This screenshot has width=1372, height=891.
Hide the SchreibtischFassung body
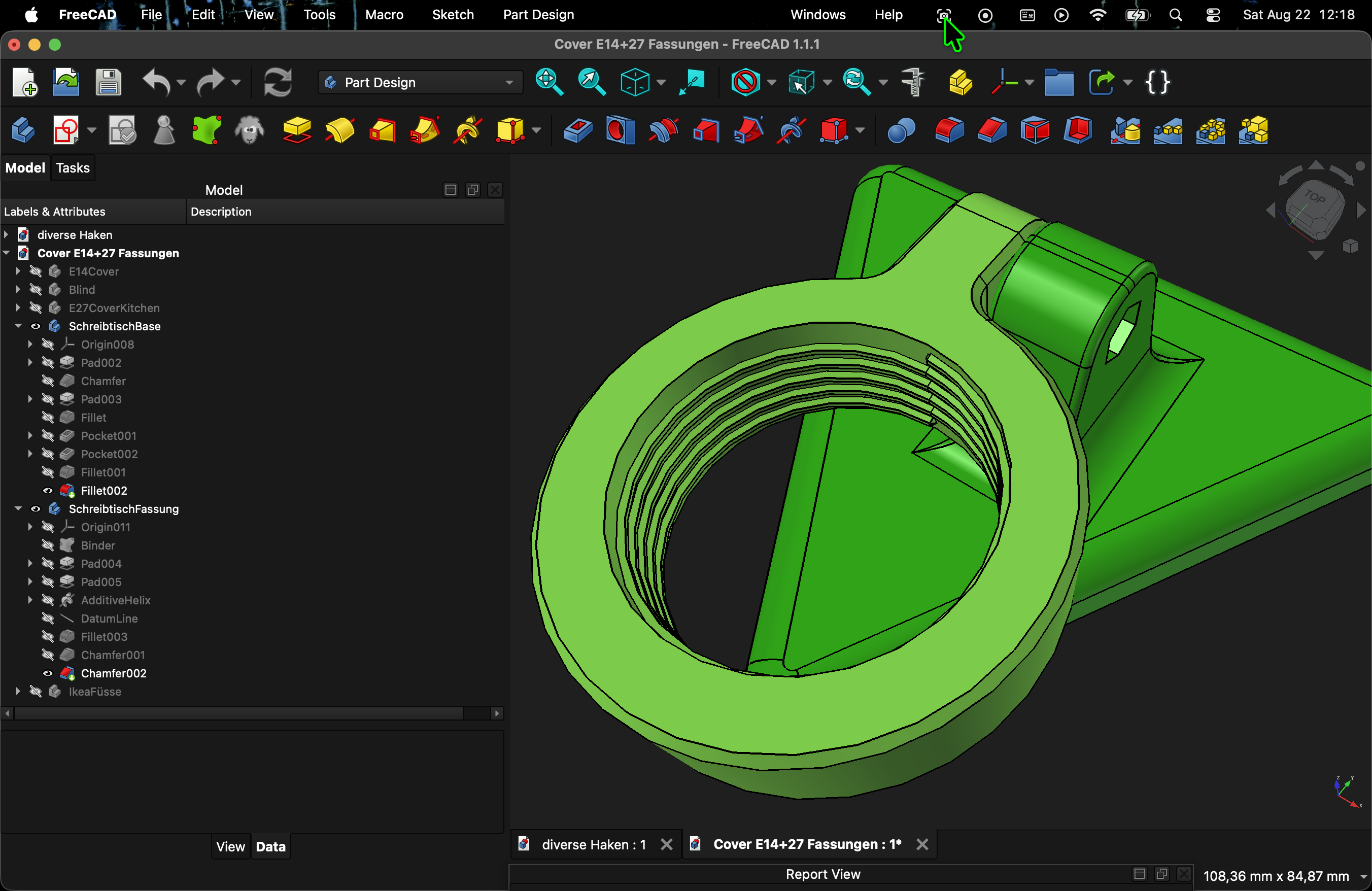click(x=36, y=509)
